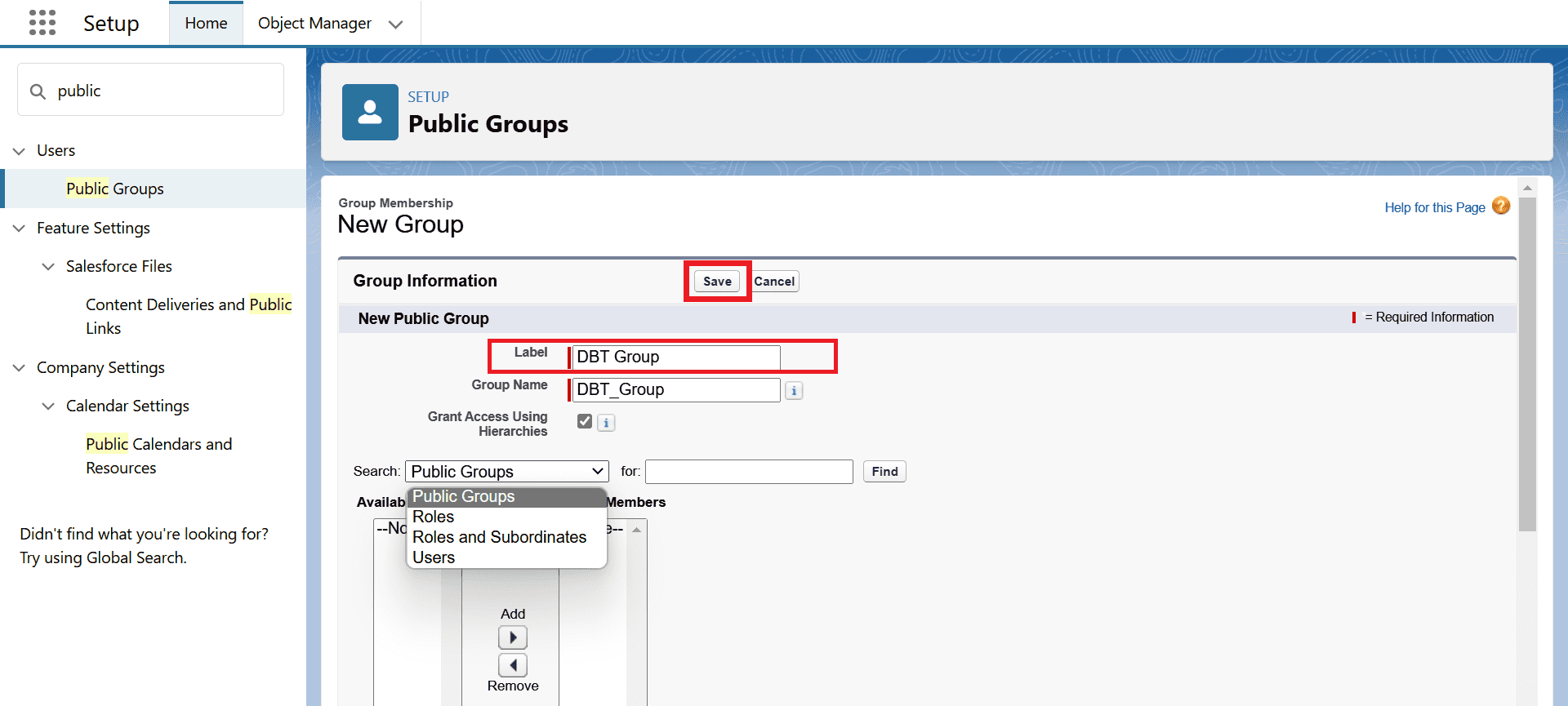Choose Roles in the dropdown list
The image size is (1568, 706).
(506, 517)
